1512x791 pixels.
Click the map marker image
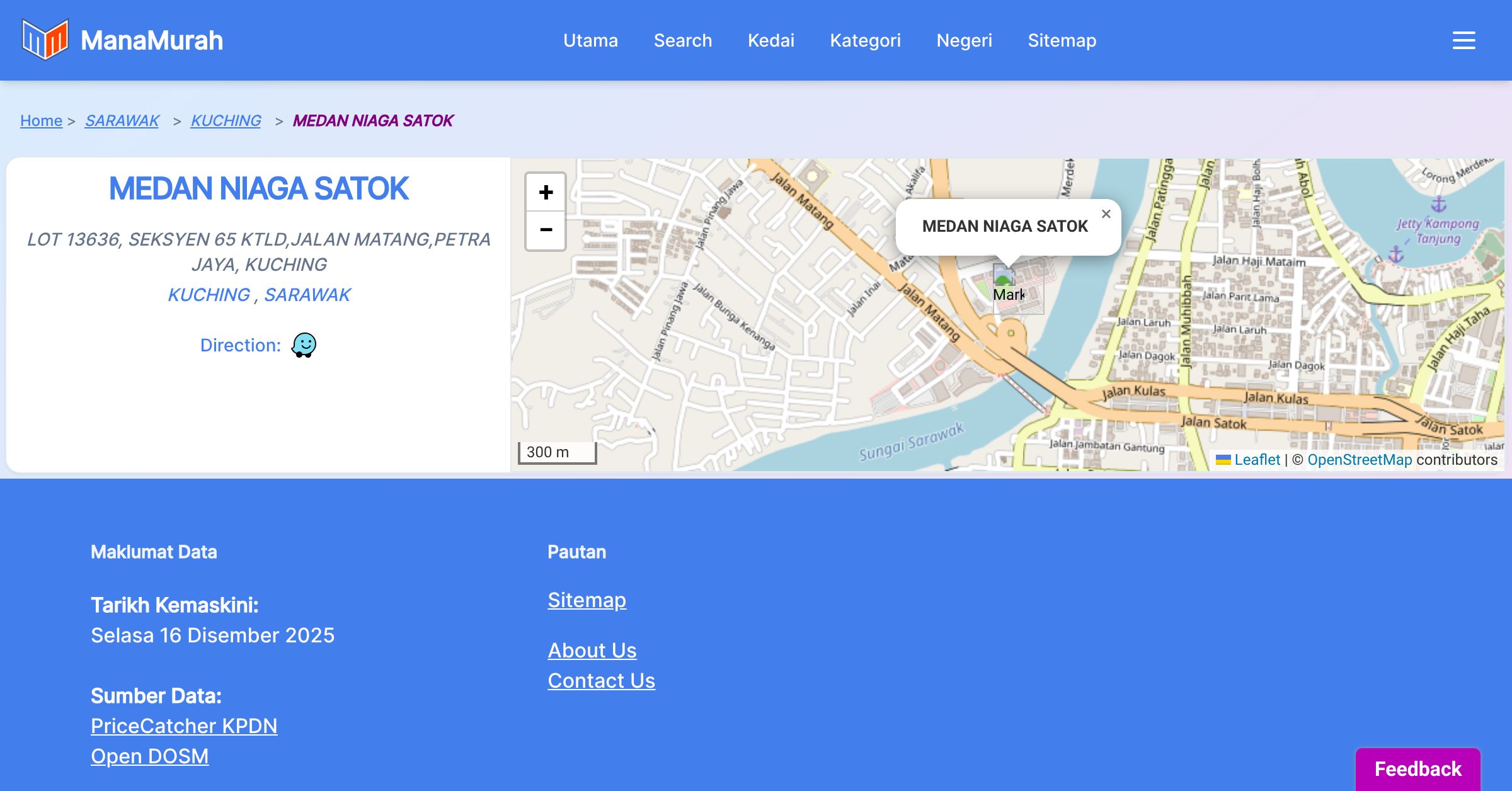(1004, 277)
